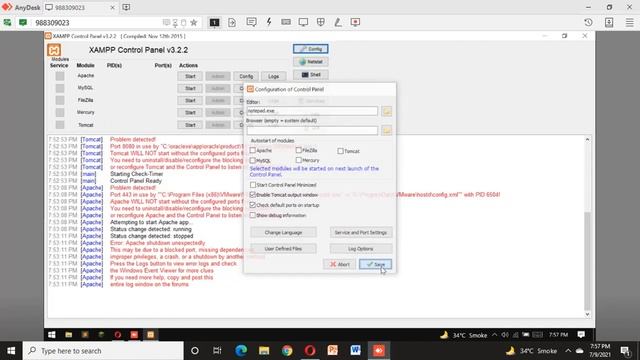Open AnyDesk permissions shield menu

tap(321, 22)
